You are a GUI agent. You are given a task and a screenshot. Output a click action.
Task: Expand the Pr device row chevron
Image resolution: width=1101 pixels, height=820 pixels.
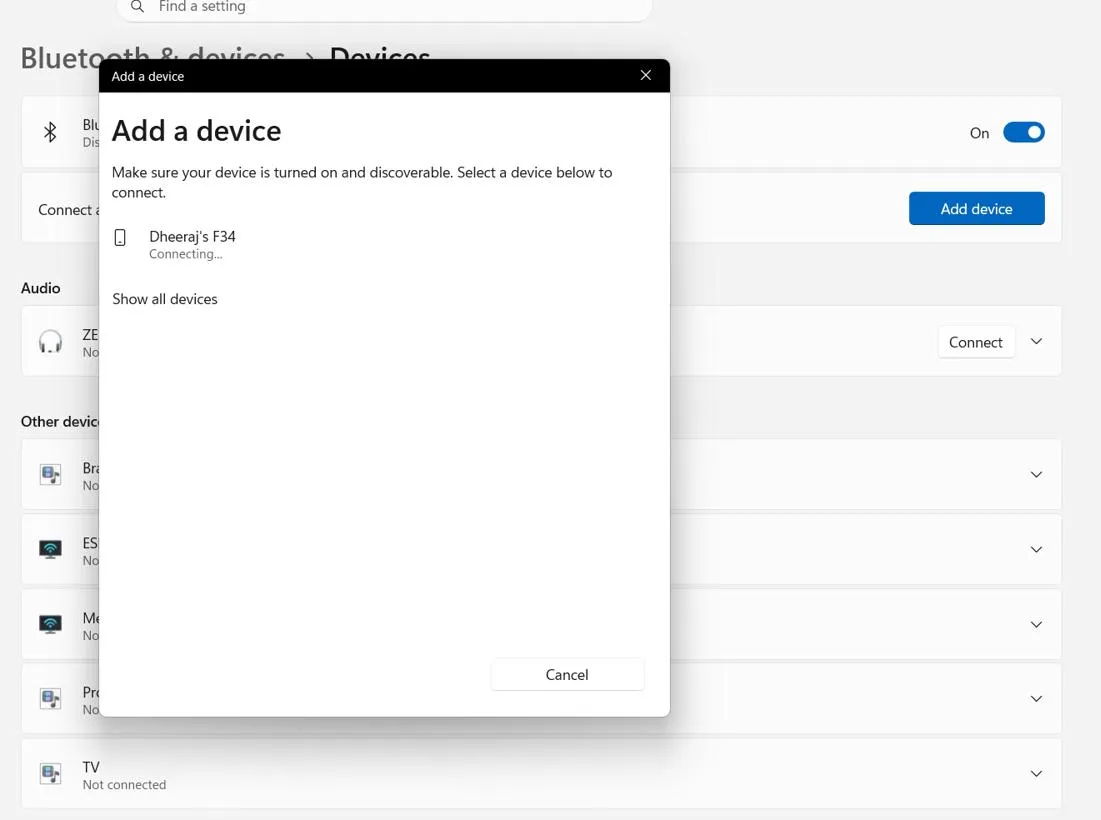point(1036,699)
